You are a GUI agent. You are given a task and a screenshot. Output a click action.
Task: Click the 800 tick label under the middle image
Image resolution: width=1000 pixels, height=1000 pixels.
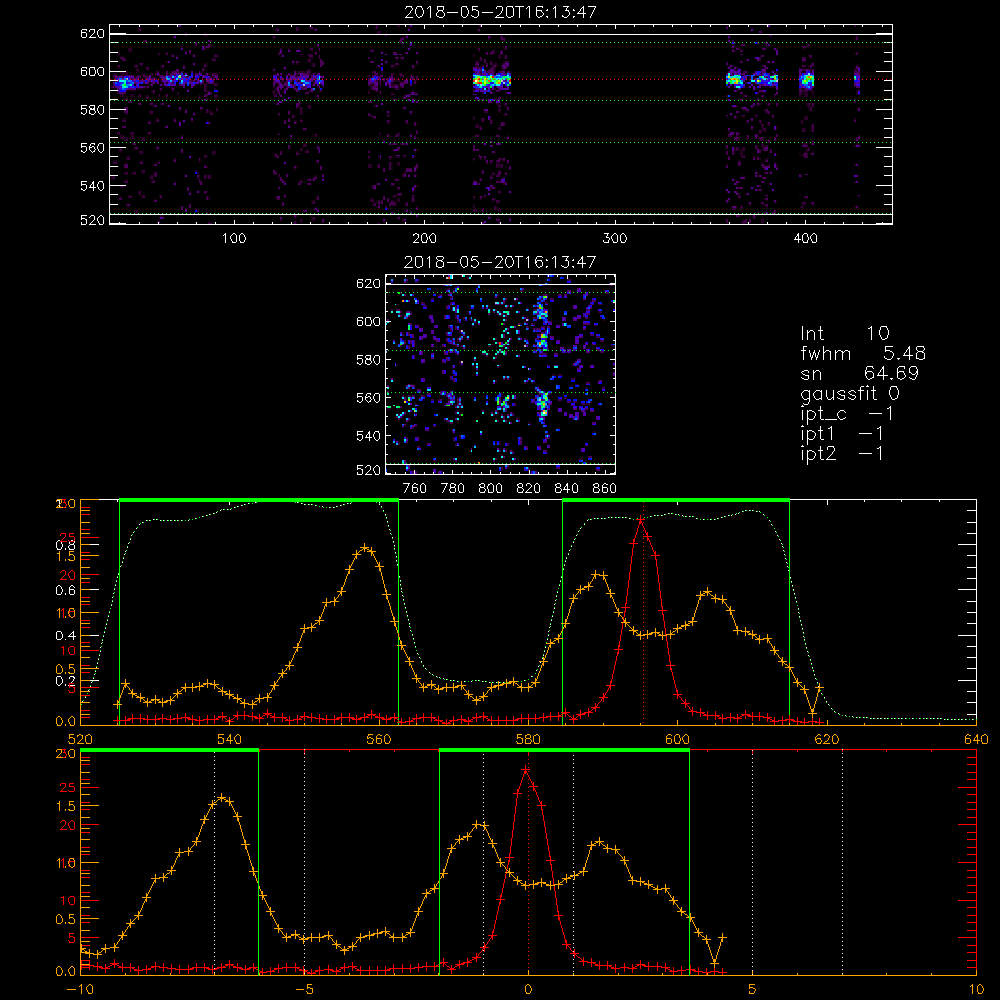pos(490,489)
